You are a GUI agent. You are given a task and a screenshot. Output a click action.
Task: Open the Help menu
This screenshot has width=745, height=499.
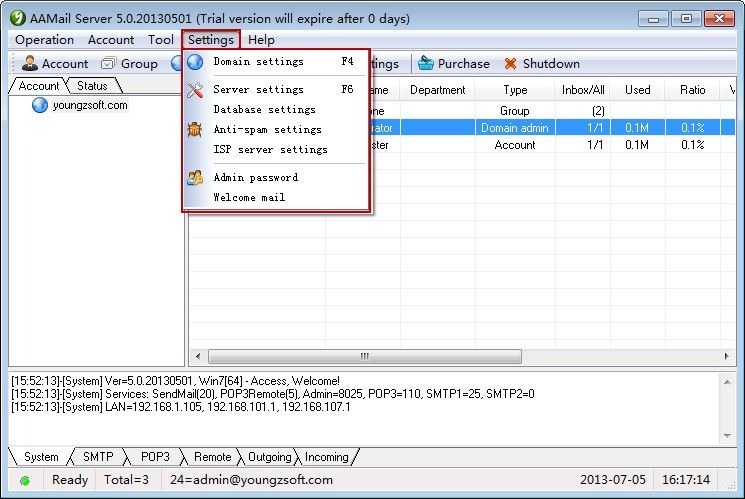coord(261,40)
